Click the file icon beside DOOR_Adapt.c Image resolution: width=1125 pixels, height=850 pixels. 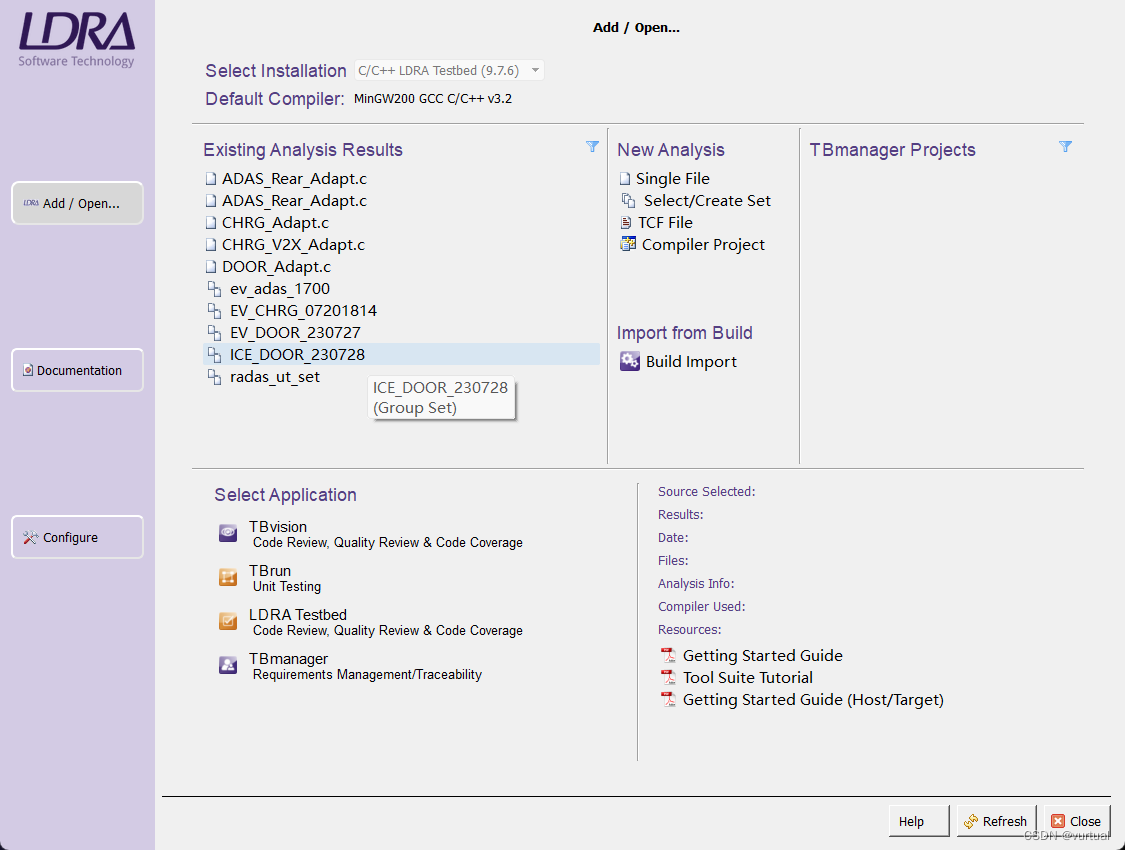(211, 267)
